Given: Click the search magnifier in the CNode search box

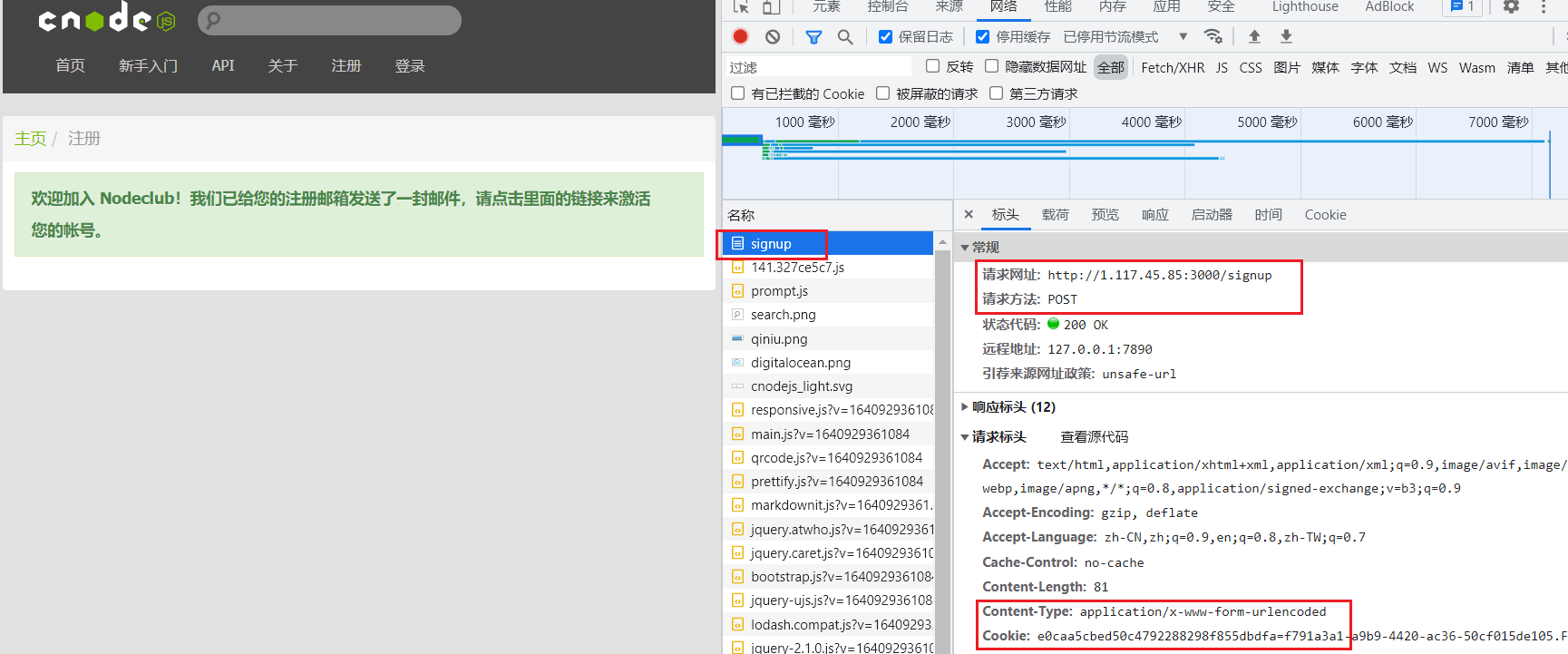Looking at the screenshot, I should pos(213,20).
